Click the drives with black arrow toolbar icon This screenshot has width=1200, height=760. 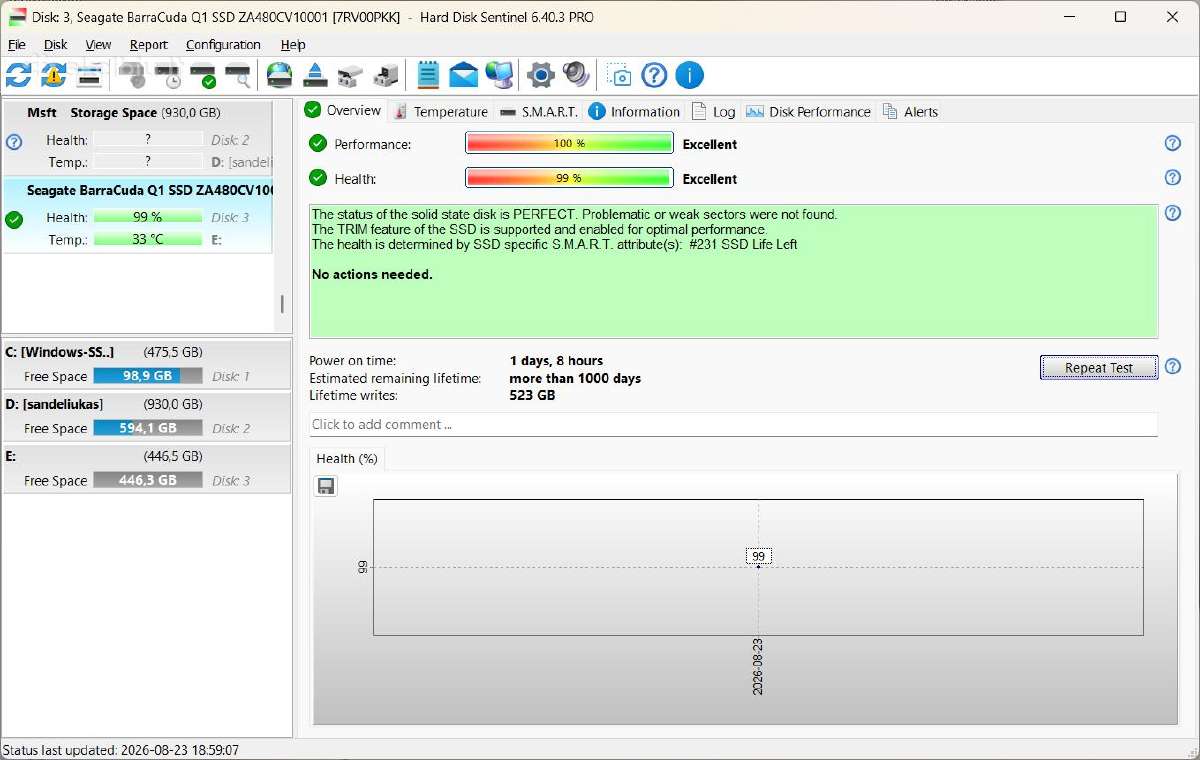[x=385, y=75]
